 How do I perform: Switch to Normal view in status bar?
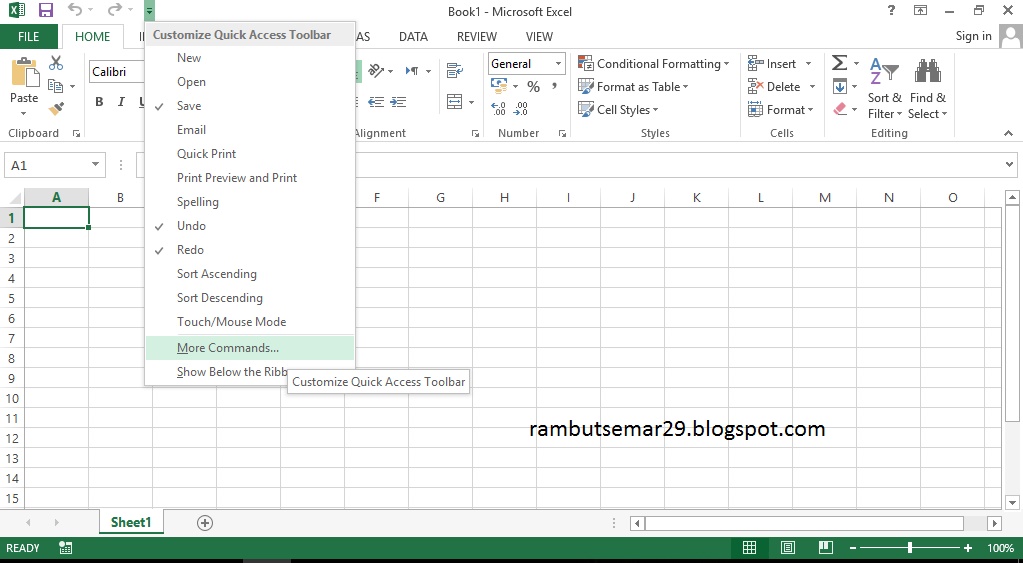[x=750, y=548]
